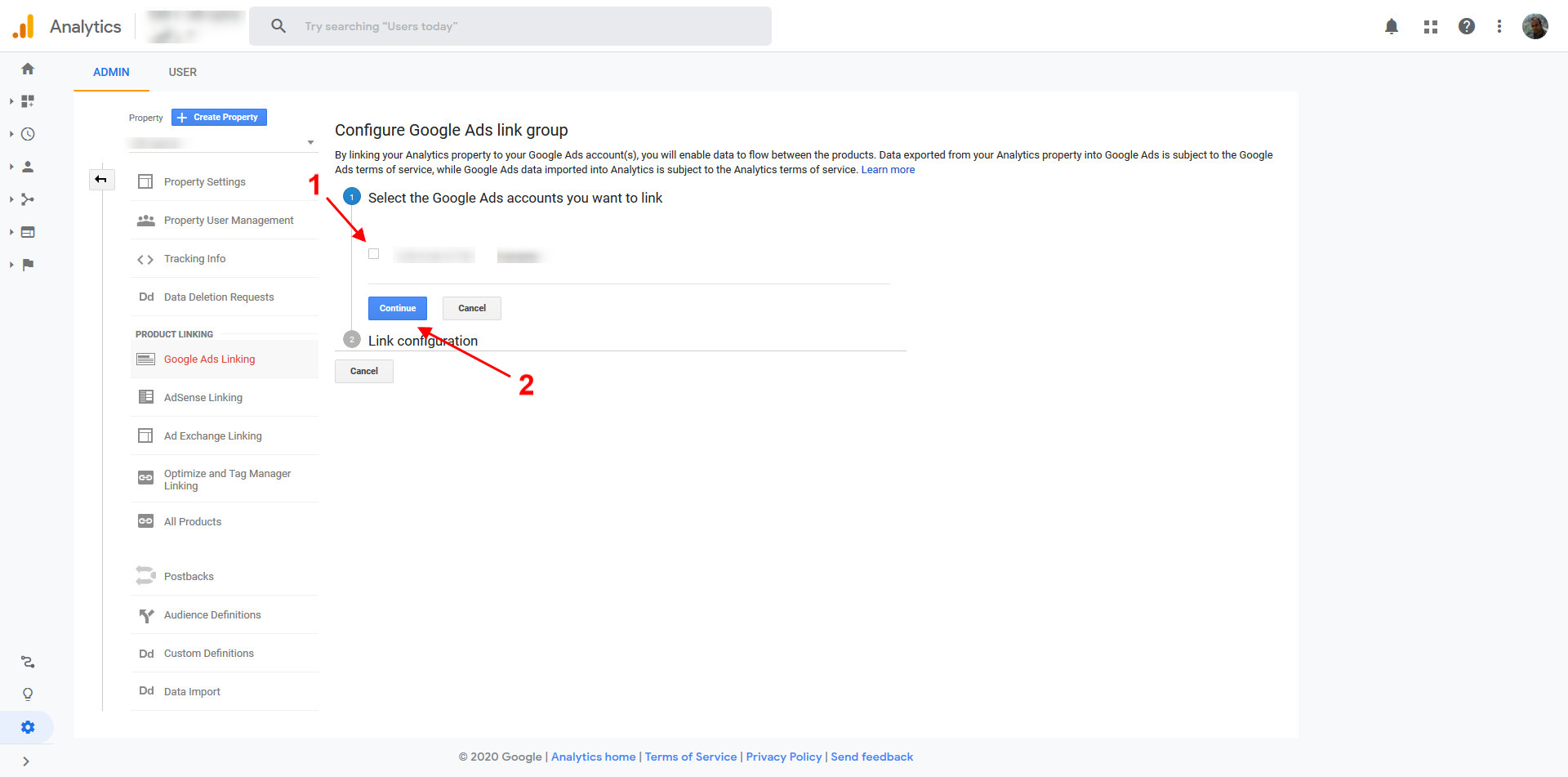
Task: Expand Behavior section arrow in sidebar
Action: point(11,232)
